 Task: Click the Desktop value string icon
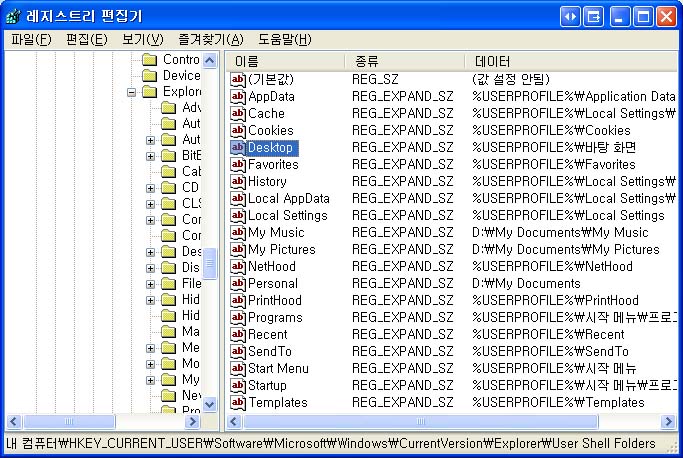click(237, 147)
